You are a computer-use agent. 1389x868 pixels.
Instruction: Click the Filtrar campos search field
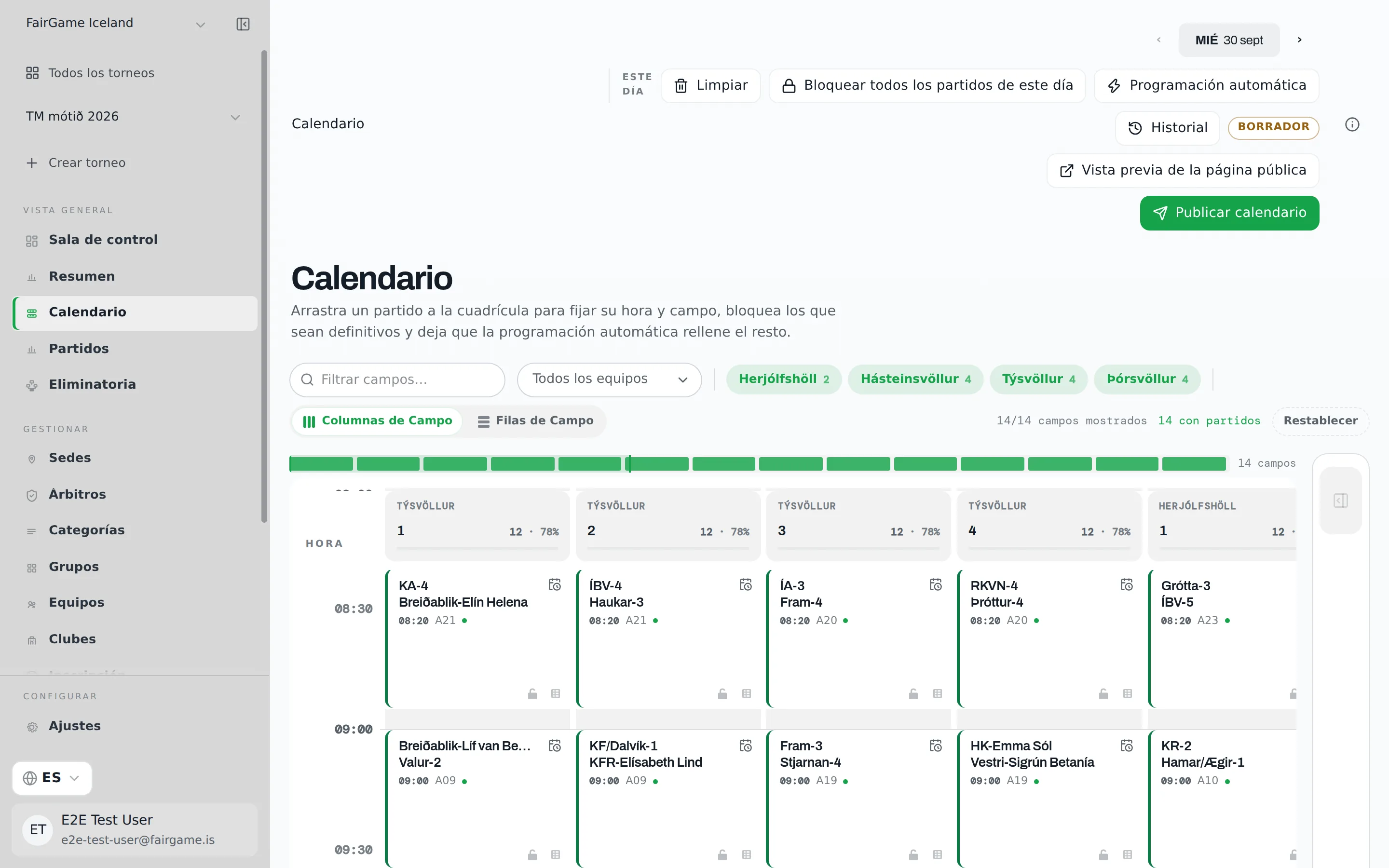click(x=397, y=380)
